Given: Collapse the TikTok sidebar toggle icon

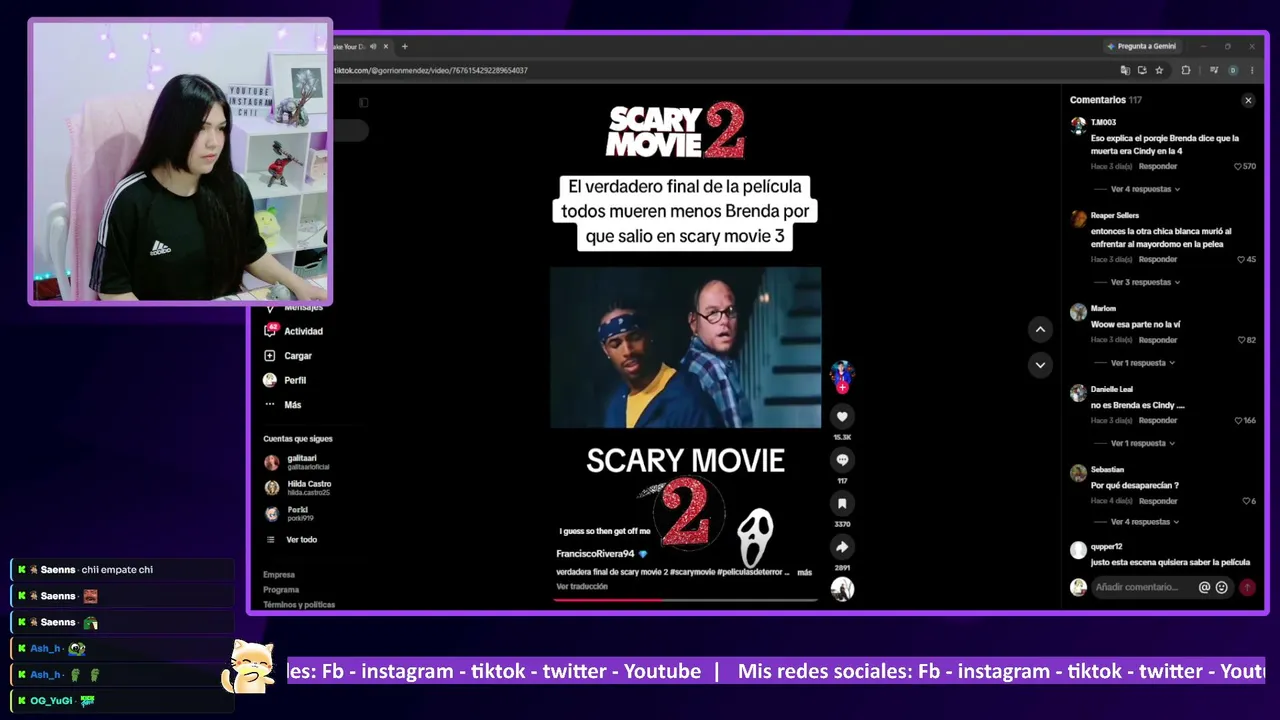Looking at the screenshot, I should [363, 102].
